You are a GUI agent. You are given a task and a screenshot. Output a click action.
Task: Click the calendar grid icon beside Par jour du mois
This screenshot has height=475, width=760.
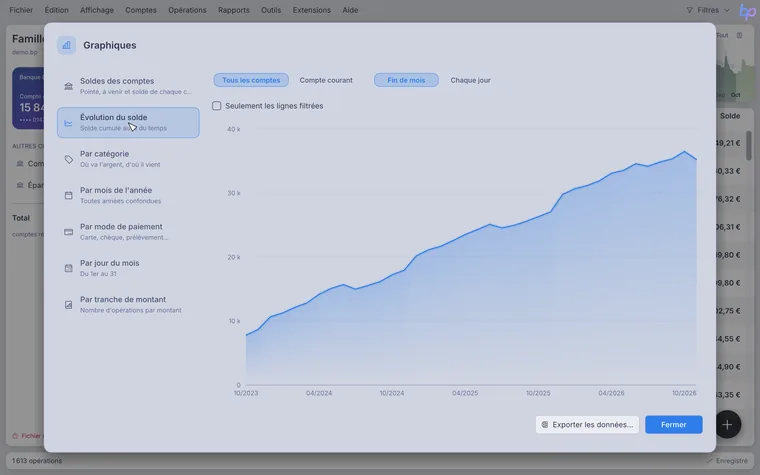(x=68, y=268)
